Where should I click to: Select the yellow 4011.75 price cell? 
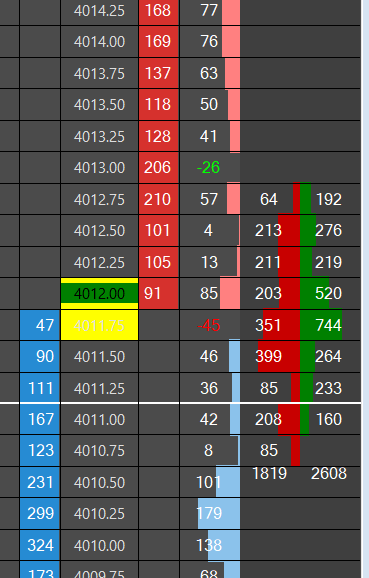click(x=100, y=325)
